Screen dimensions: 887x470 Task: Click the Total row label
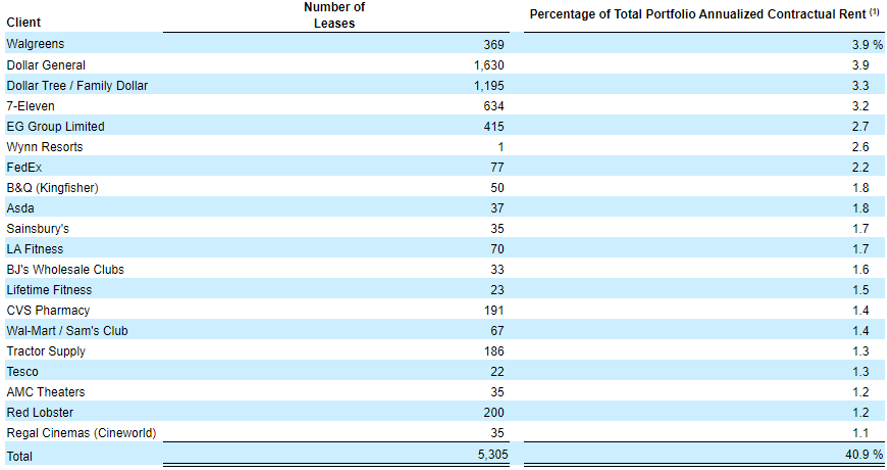[19, 456]
